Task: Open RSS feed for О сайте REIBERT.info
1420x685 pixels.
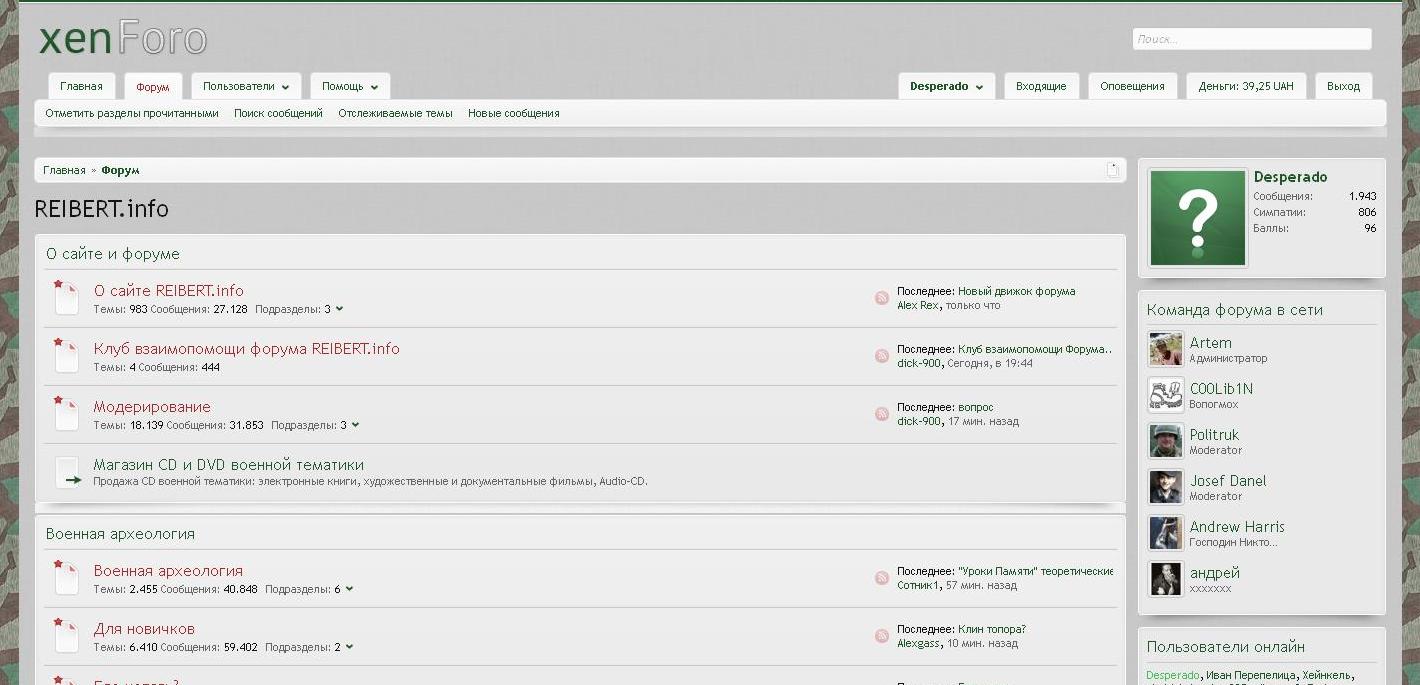Action: pos(882,298)
